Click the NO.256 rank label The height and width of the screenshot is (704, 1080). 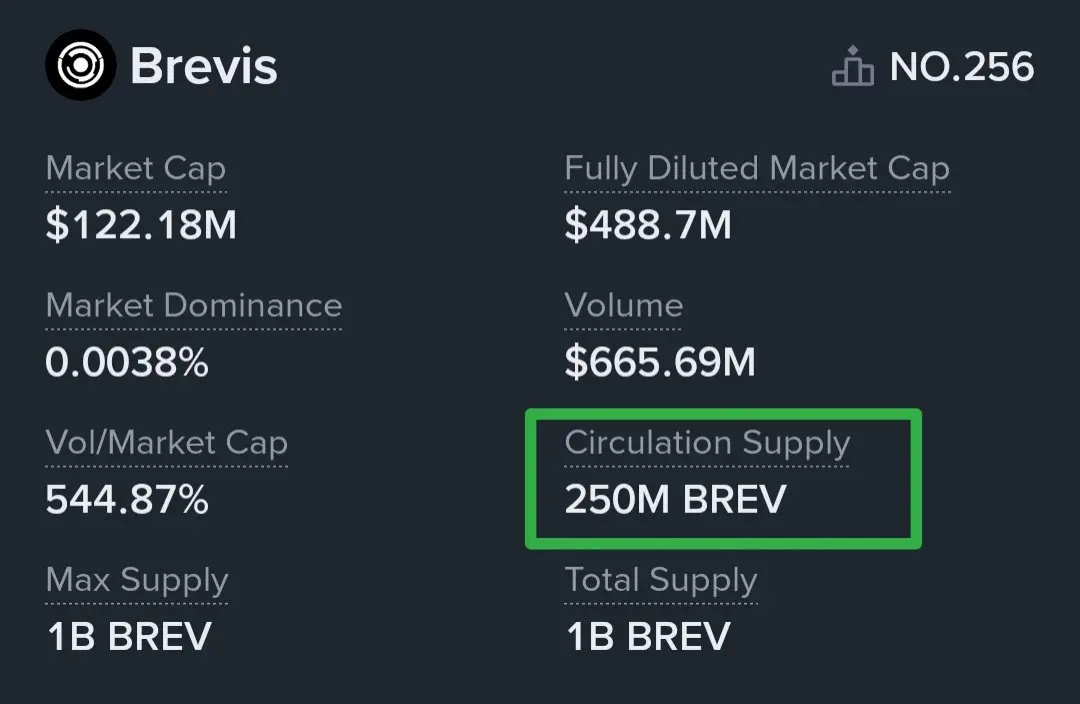[962, 67]
